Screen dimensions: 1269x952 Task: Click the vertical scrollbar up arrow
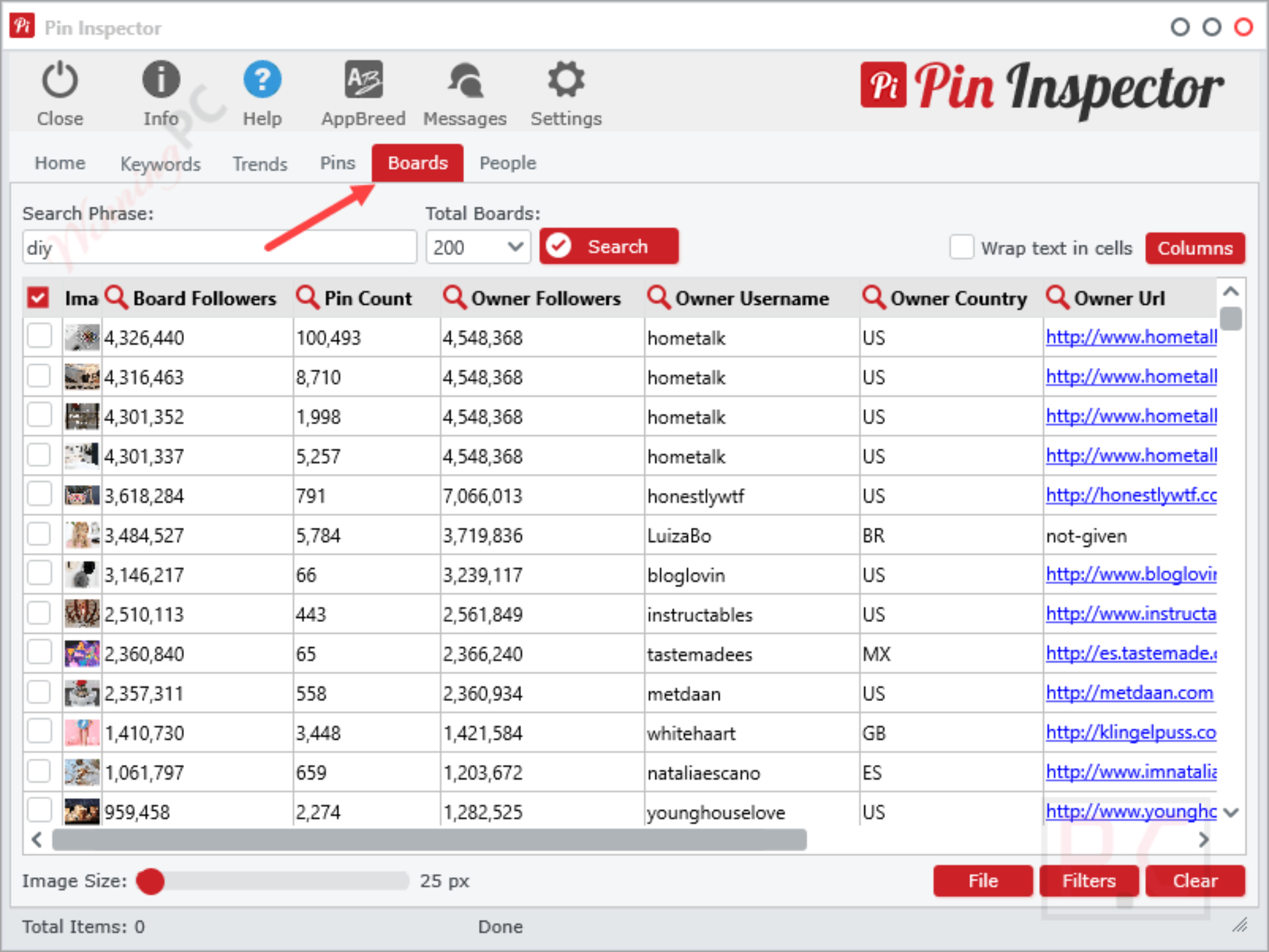click(x=1231, y=291)
